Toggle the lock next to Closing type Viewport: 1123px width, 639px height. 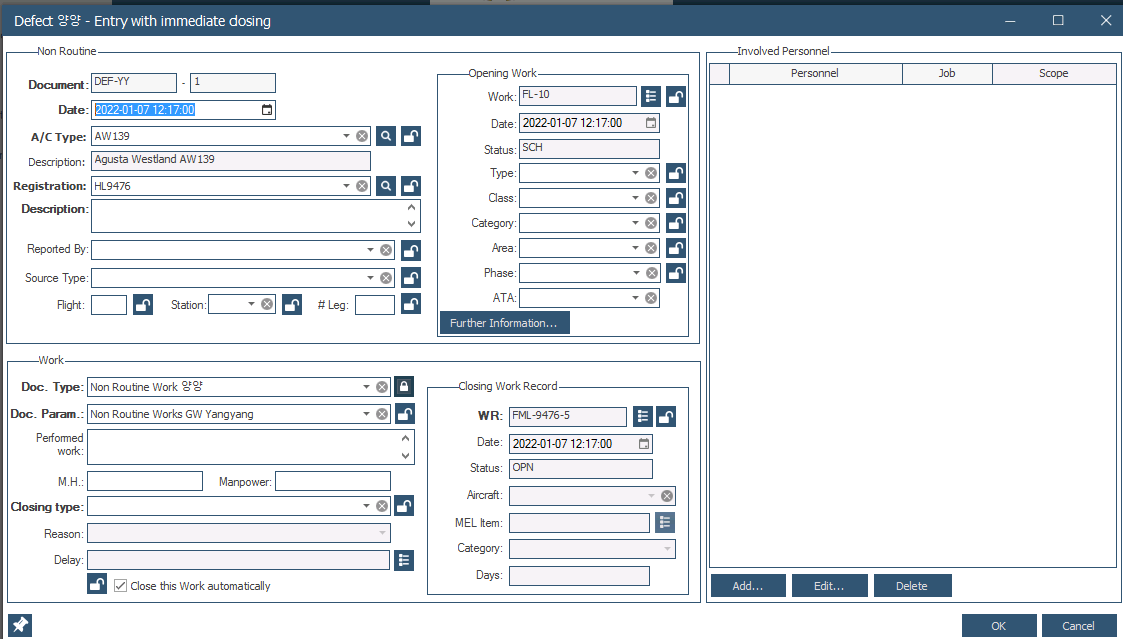[x=404, y=506]
